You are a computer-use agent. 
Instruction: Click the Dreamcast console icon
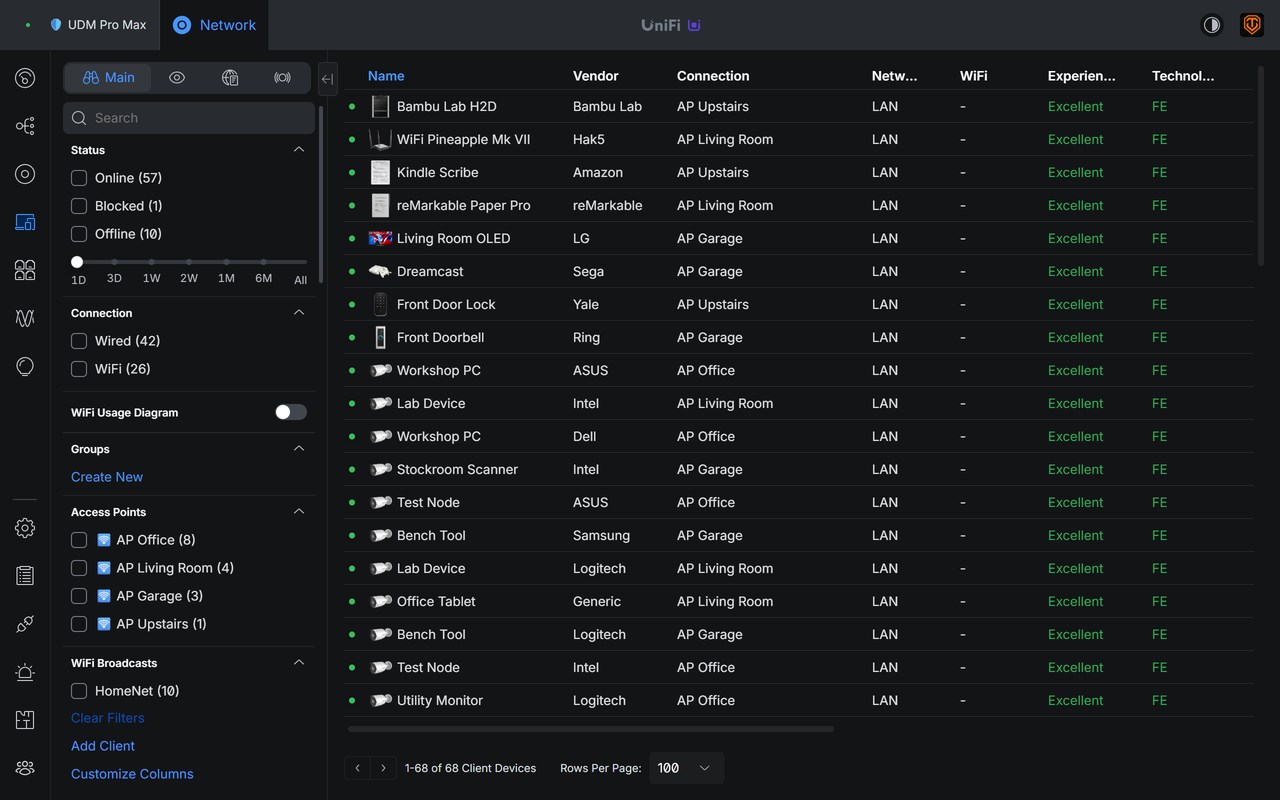tap(380, 271)
